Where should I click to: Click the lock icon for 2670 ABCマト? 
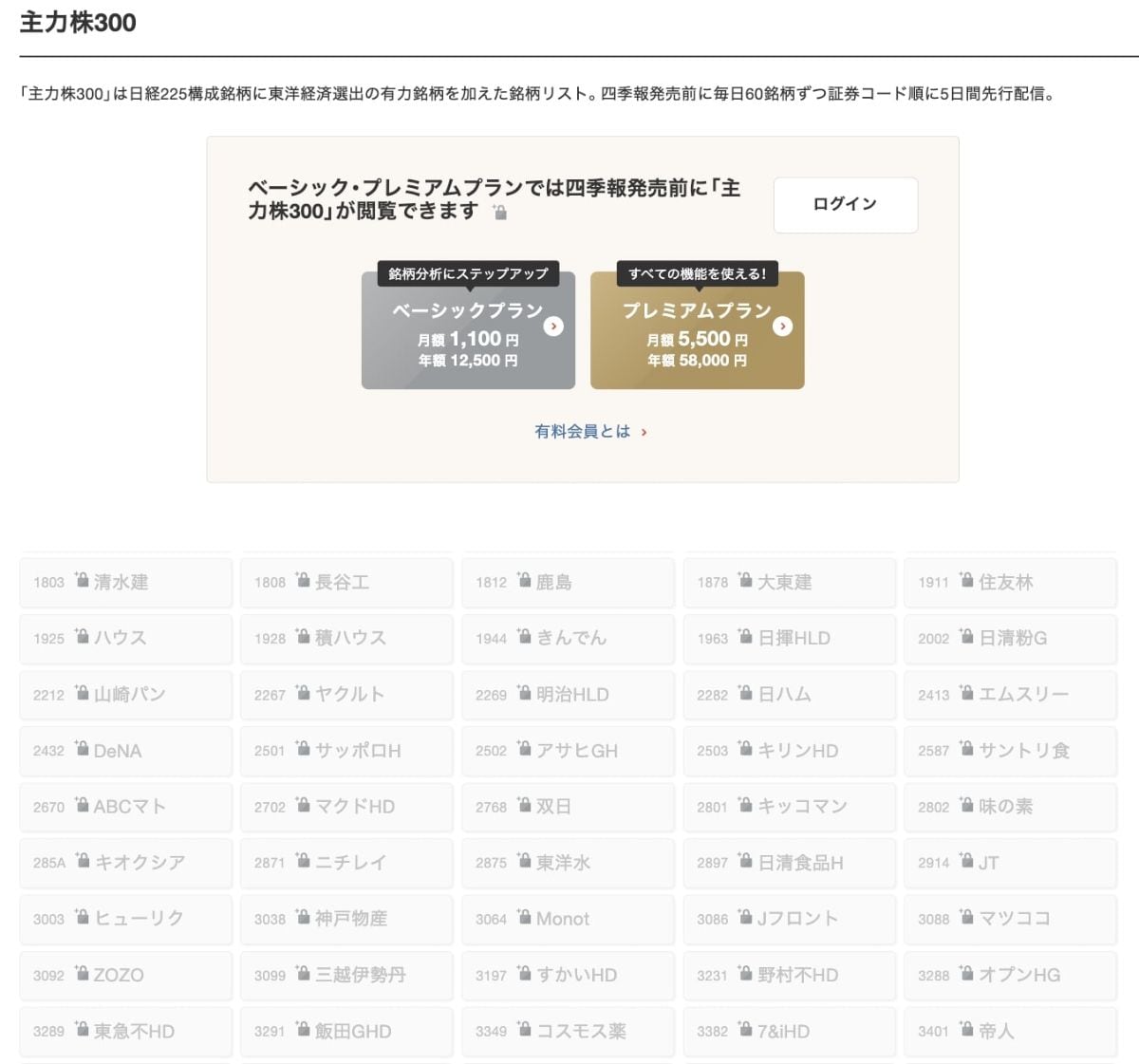coord(82,804)
